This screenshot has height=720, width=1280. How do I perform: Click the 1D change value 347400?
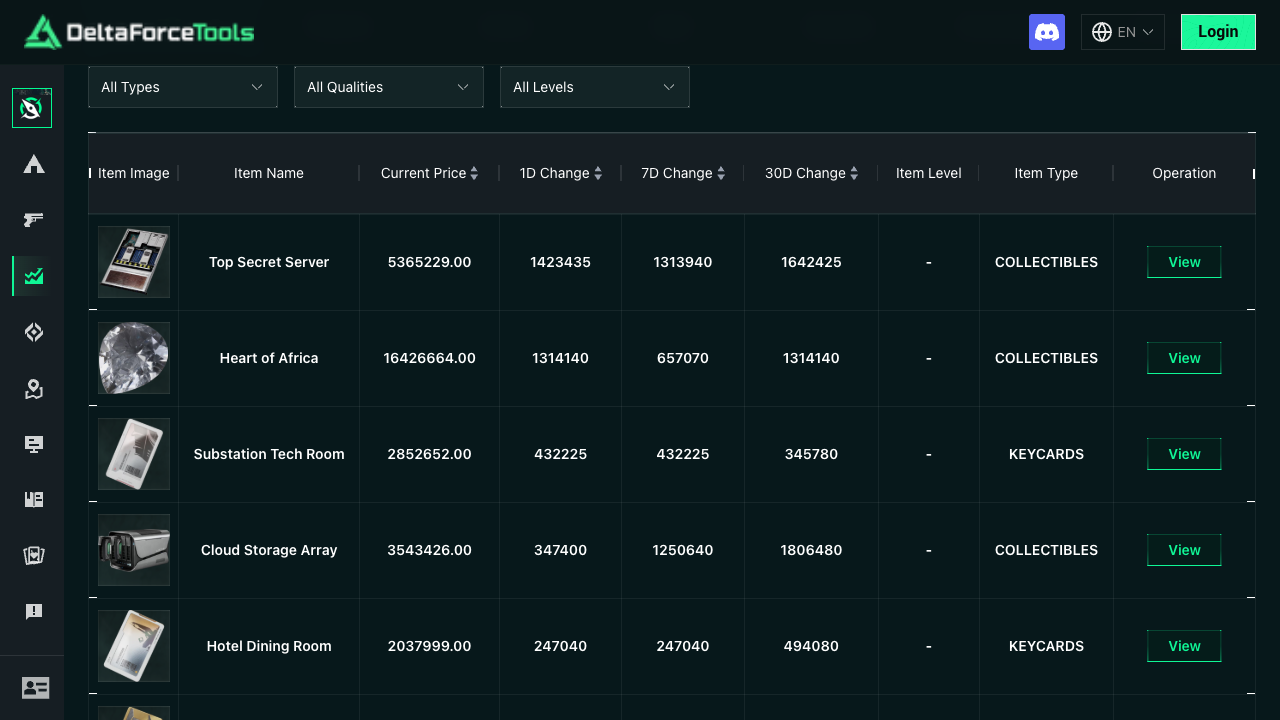pyautogui.click(x=560, y=550)
